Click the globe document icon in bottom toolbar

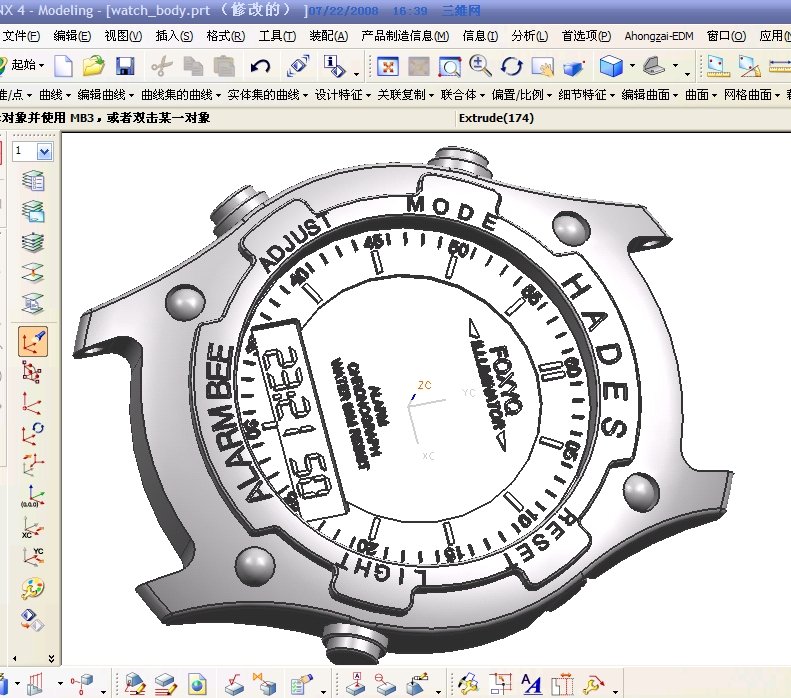pos(197,685)
